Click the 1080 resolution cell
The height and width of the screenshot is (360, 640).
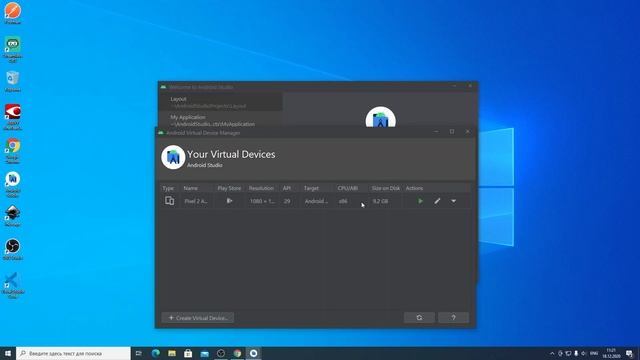(x=262, y=201)
